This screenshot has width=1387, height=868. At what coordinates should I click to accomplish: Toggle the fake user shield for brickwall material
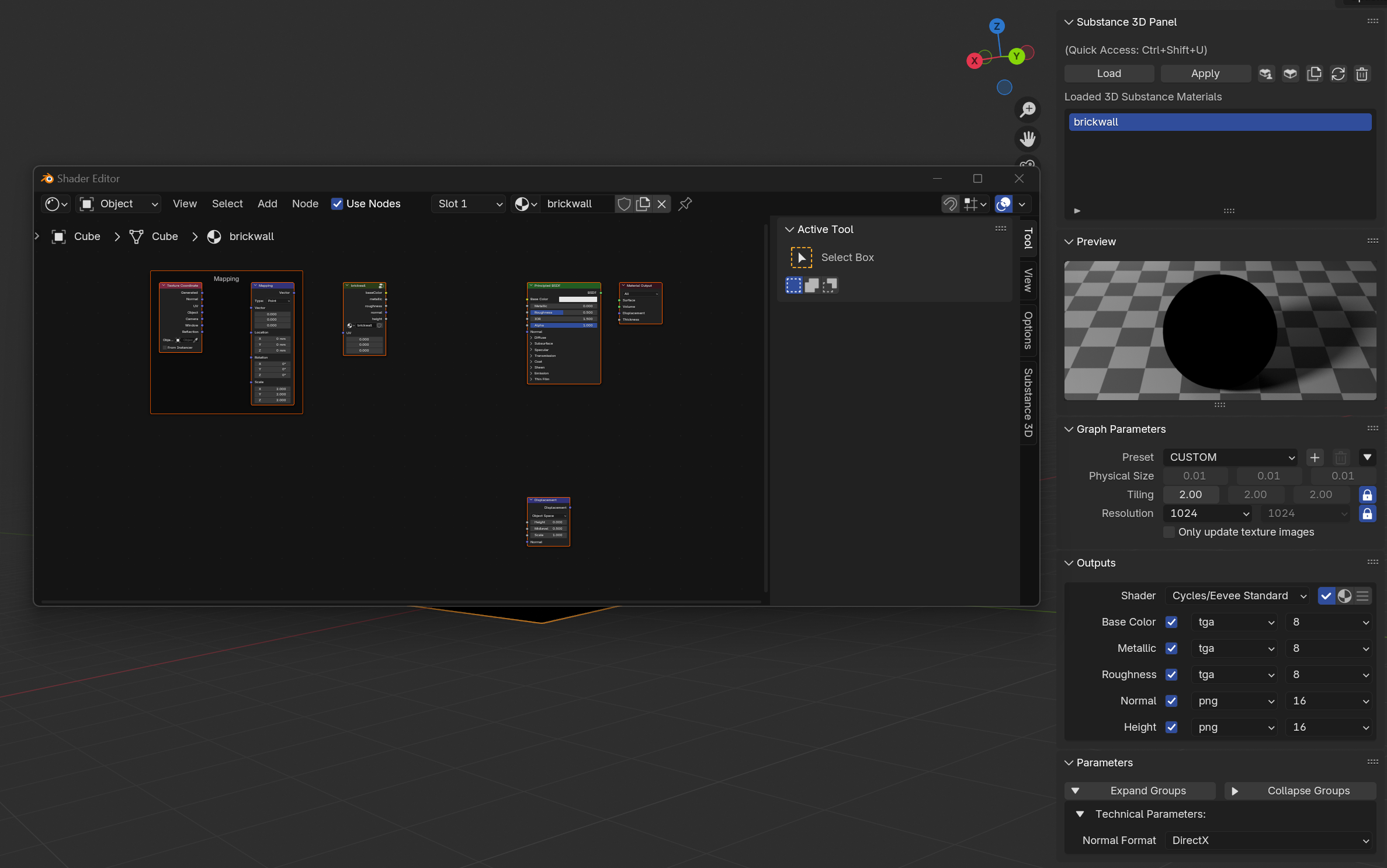(x=624, y=204)
